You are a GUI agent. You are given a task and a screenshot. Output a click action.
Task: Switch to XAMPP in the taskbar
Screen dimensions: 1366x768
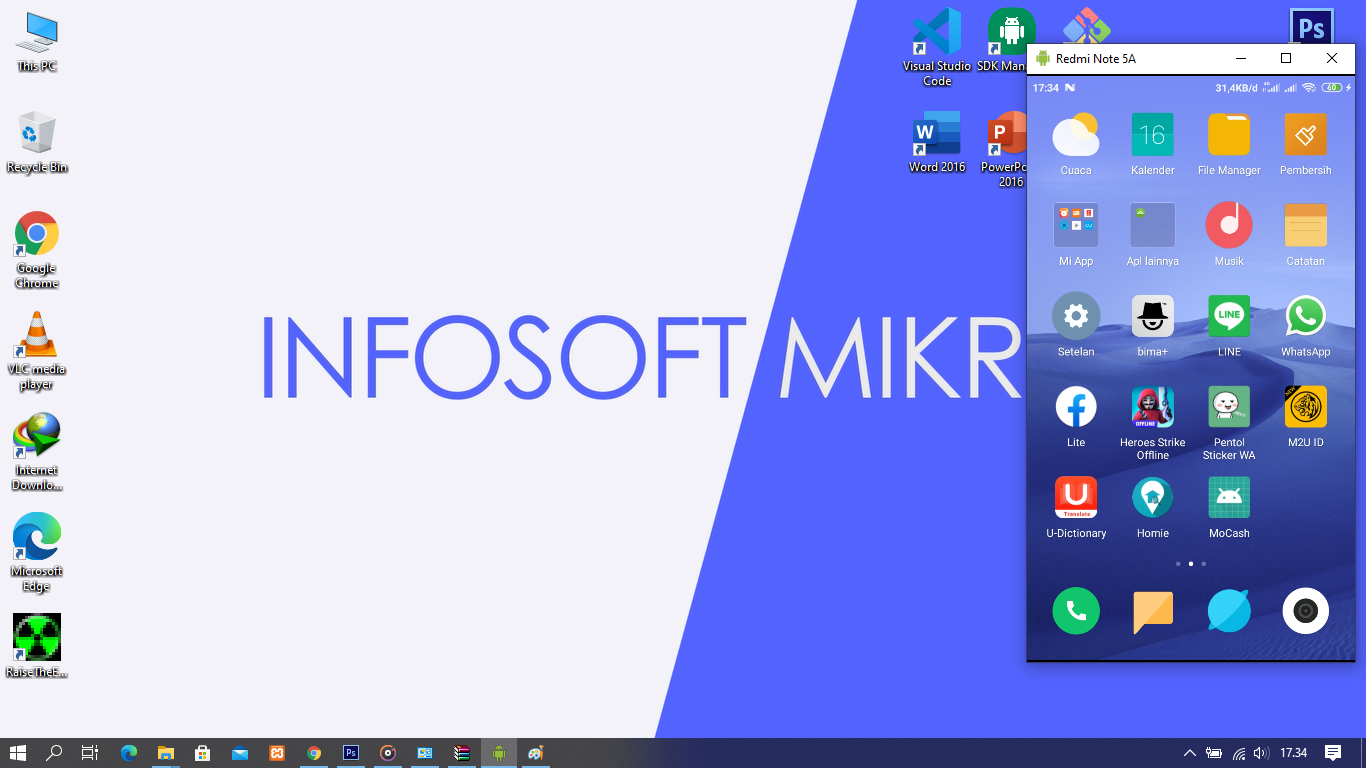(277, 753)
